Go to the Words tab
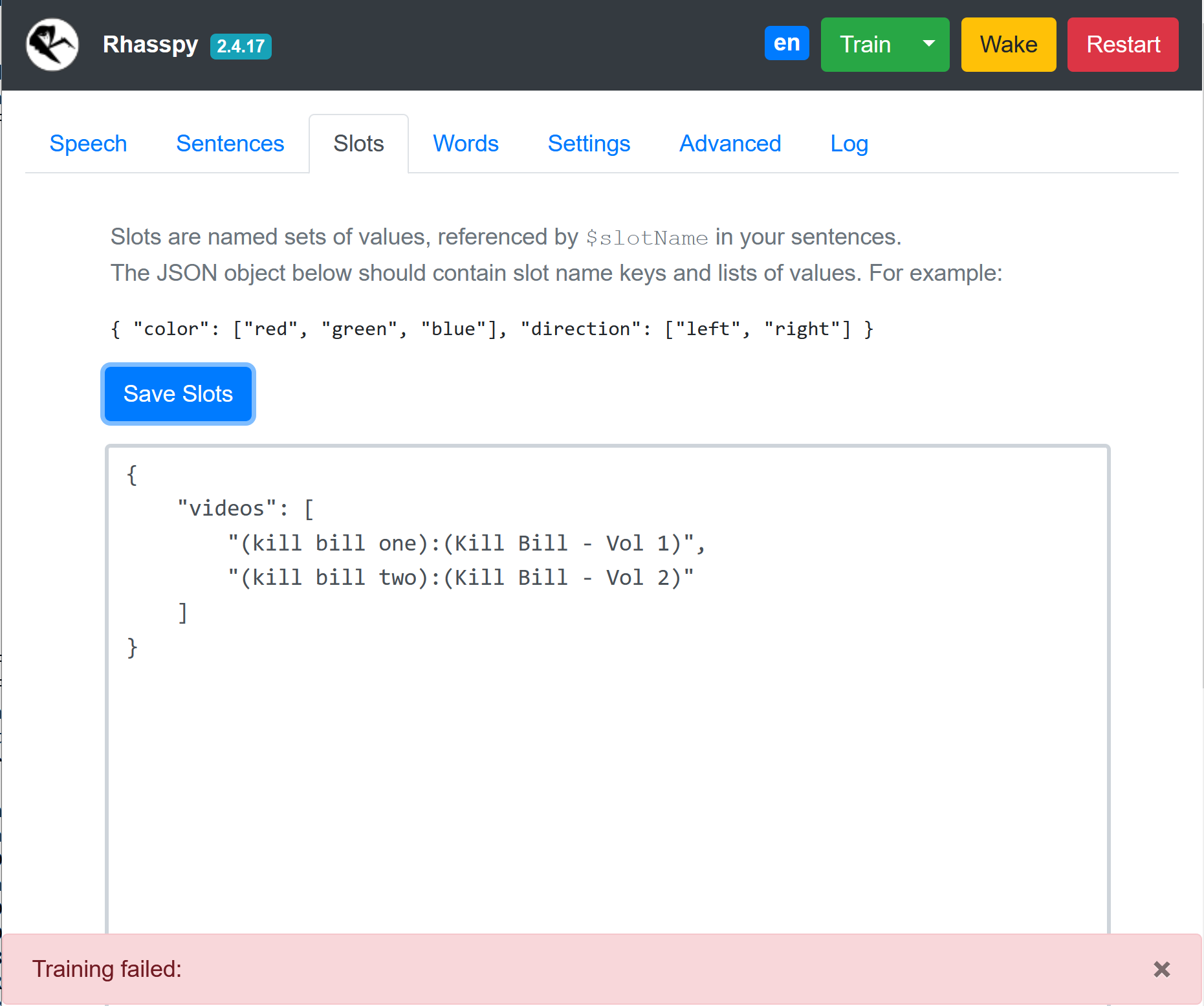This screenshot has width=1204, height=1006. [465, 144]
